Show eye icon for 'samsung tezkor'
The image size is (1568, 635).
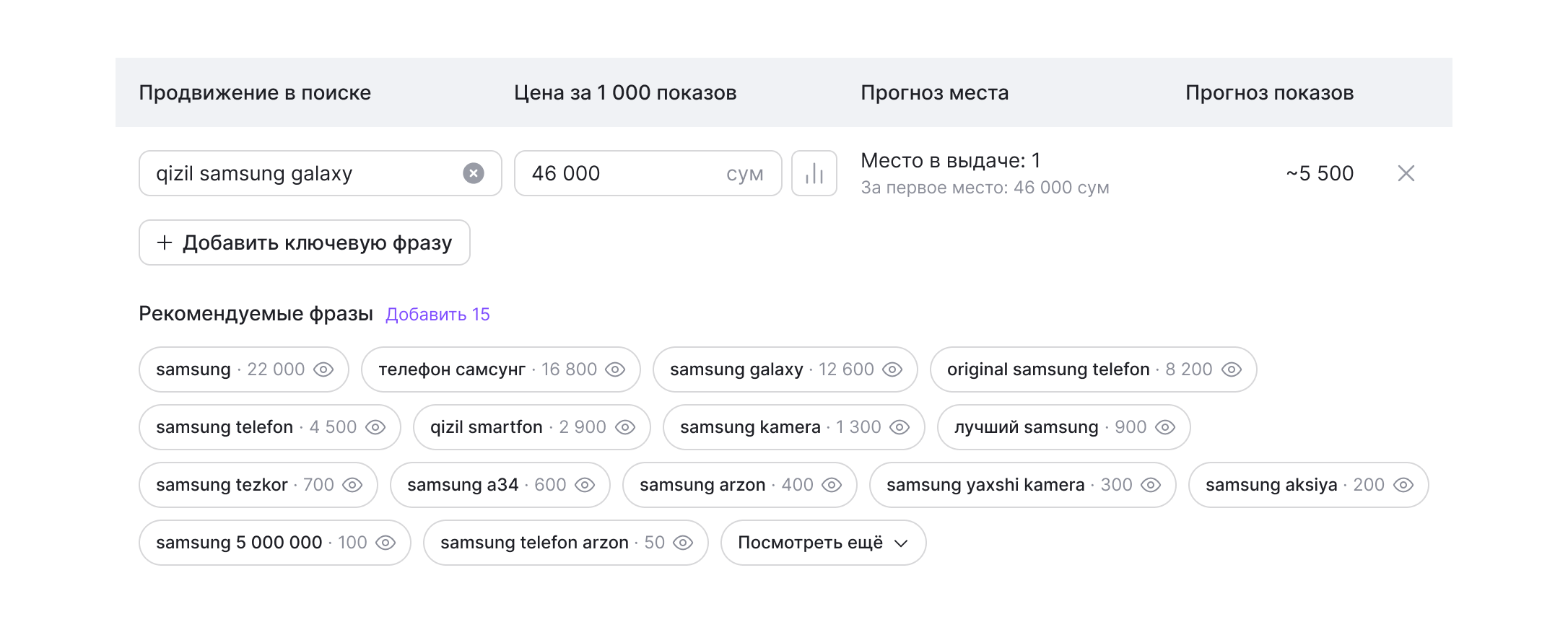click(352, 485)
